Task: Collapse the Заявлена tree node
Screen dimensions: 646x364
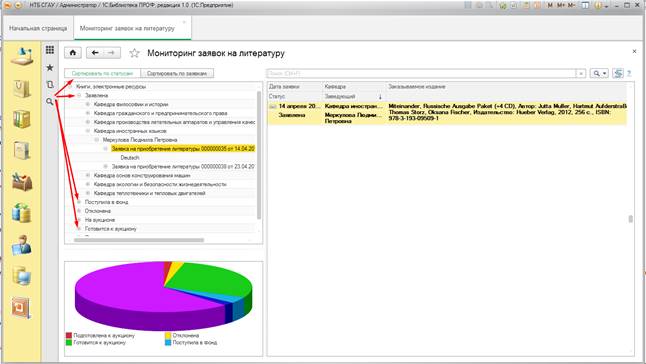Action: pos(79,96)
